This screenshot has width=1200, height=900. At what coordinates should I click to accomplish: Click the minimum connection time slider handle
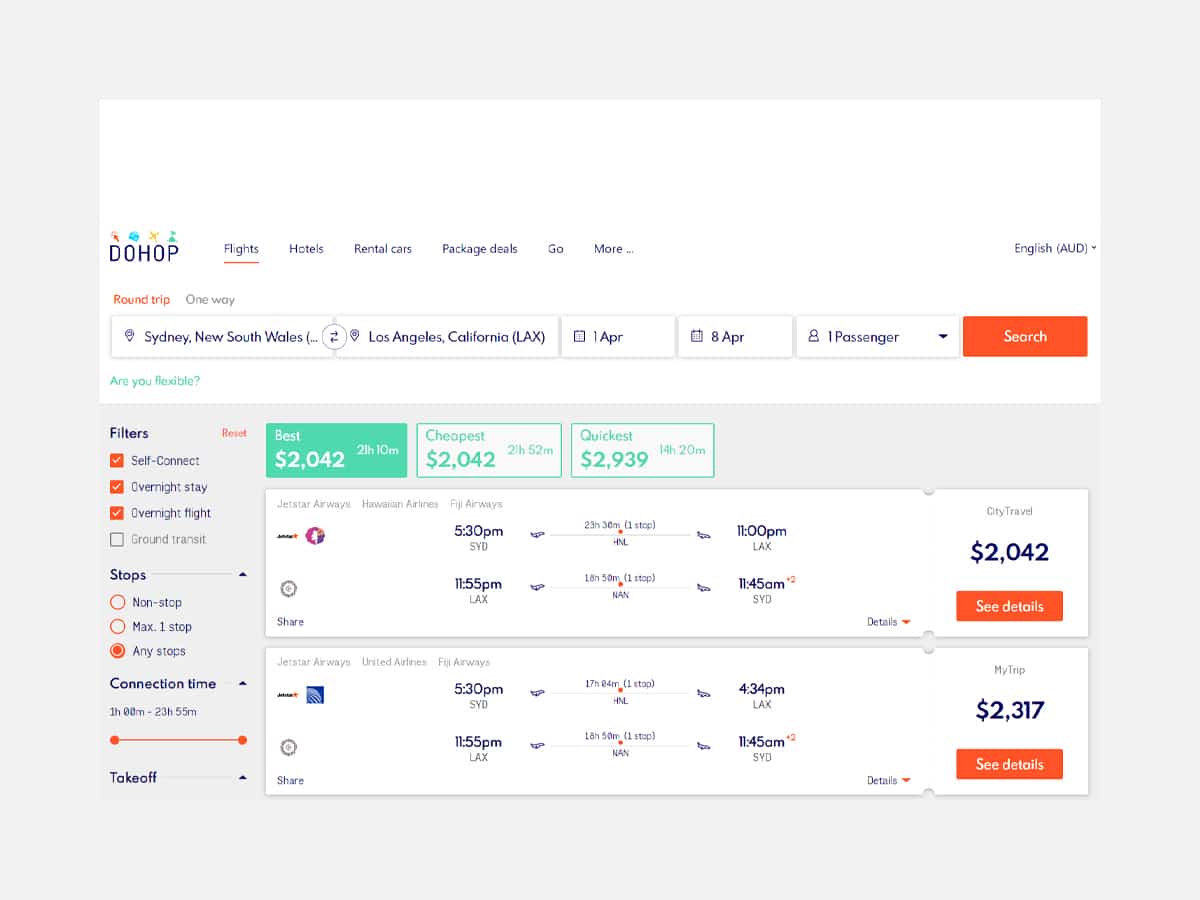coord(114,740)
